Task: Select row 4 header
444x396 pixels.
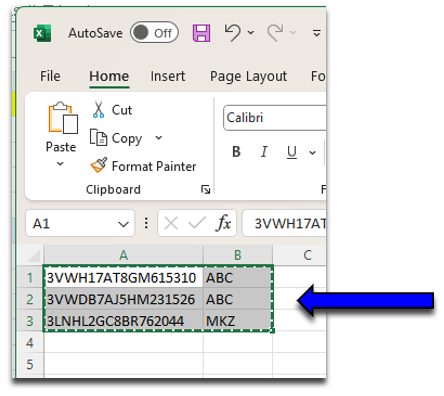Action: click(30, 343)
